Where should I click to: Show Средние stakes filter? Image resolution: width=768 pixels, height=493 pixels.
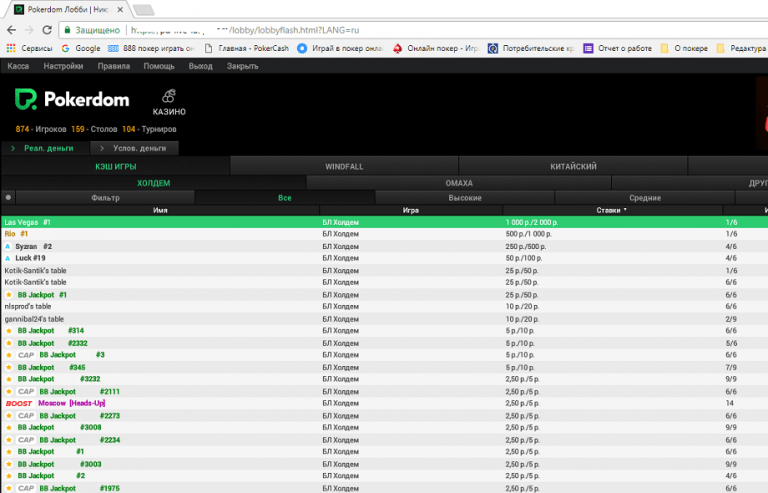pos(645,198)
